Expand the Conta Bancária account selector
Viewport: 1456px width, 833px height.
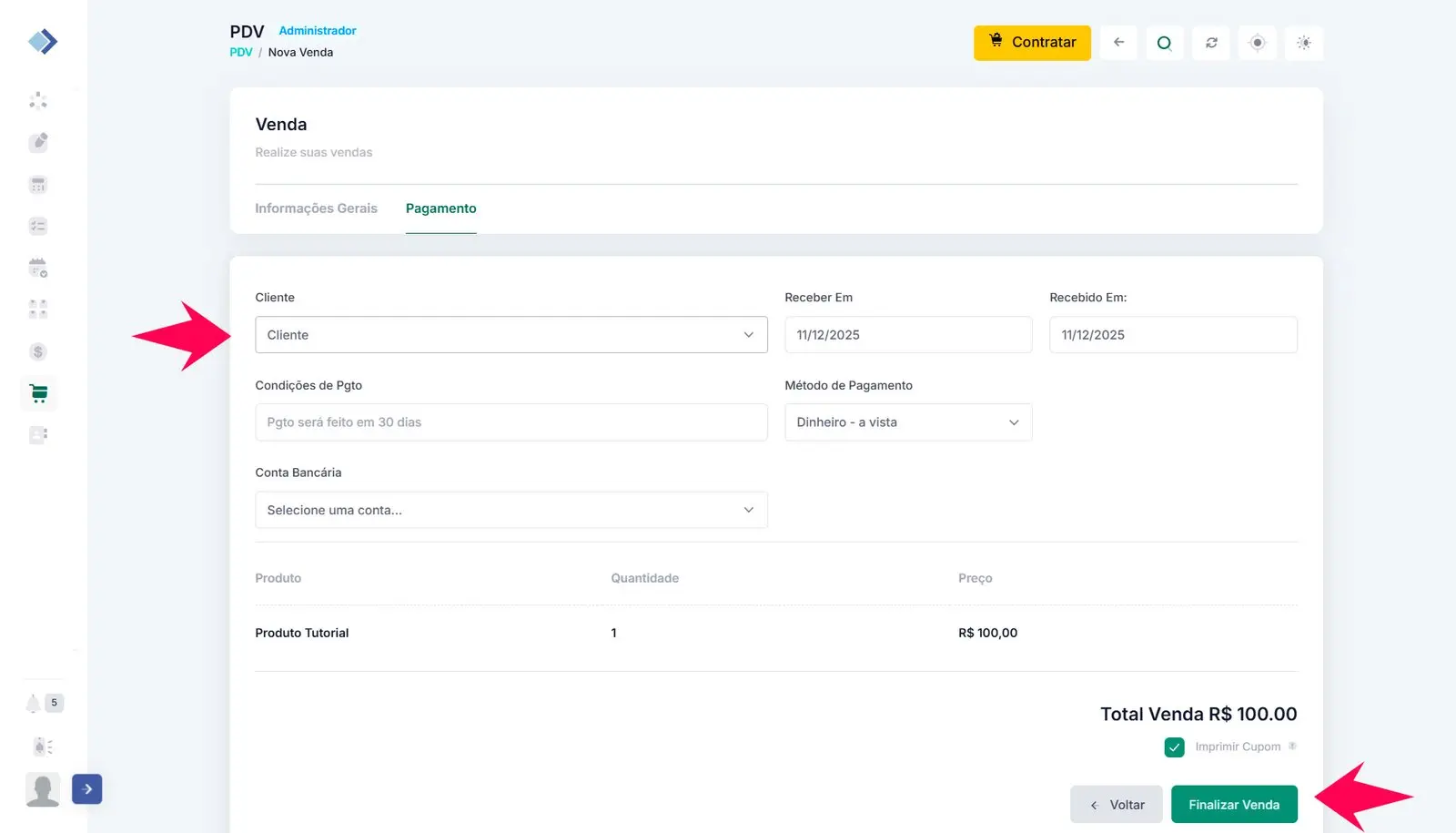pyautogui.click(x=511, y=510)
